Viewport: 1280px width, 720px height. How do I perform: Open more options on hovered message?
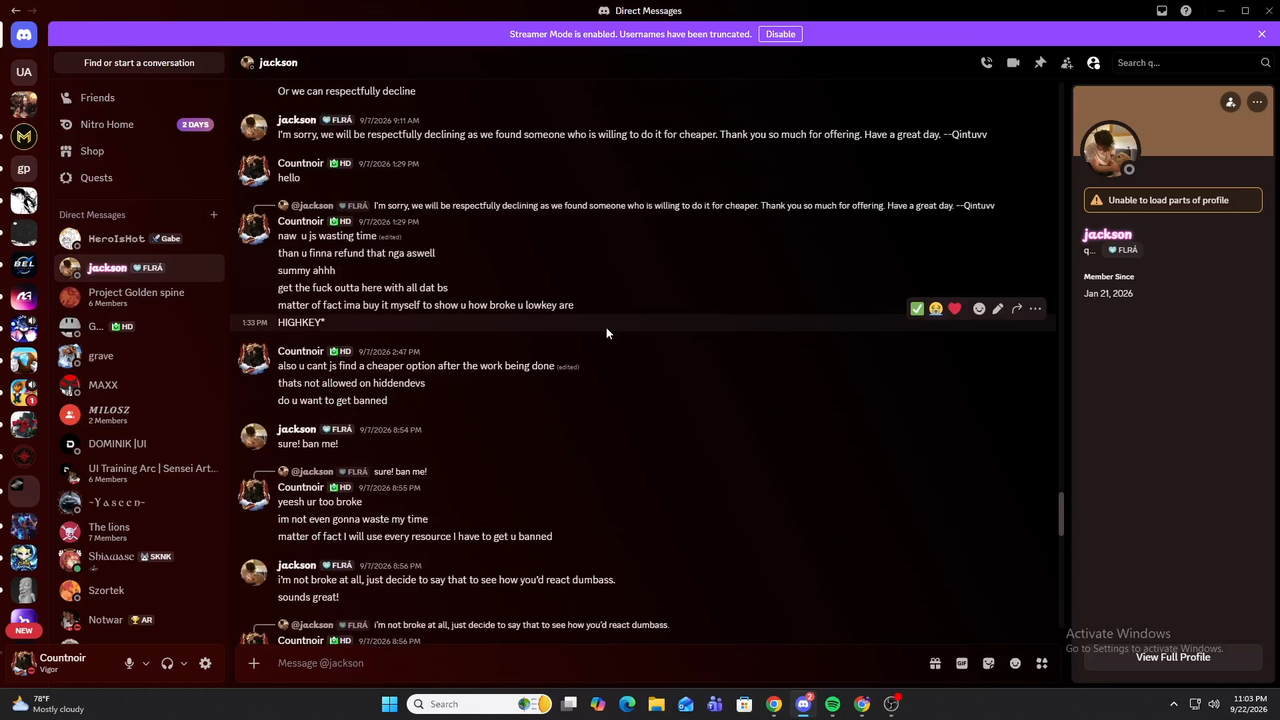(1036, 309)
